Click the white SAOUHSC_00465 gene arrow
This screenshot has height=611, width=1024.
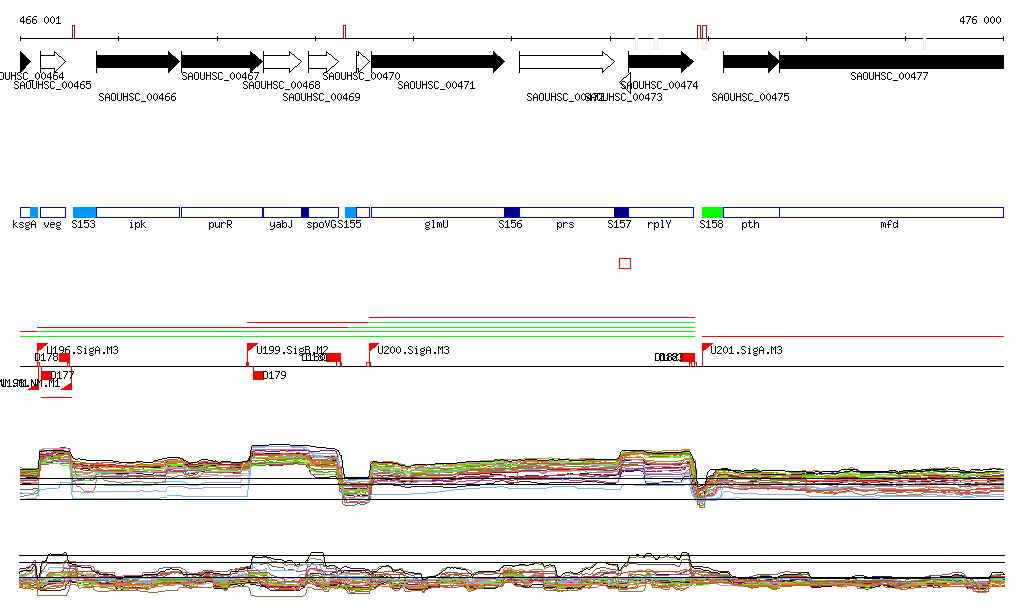[x=53, y=62]
